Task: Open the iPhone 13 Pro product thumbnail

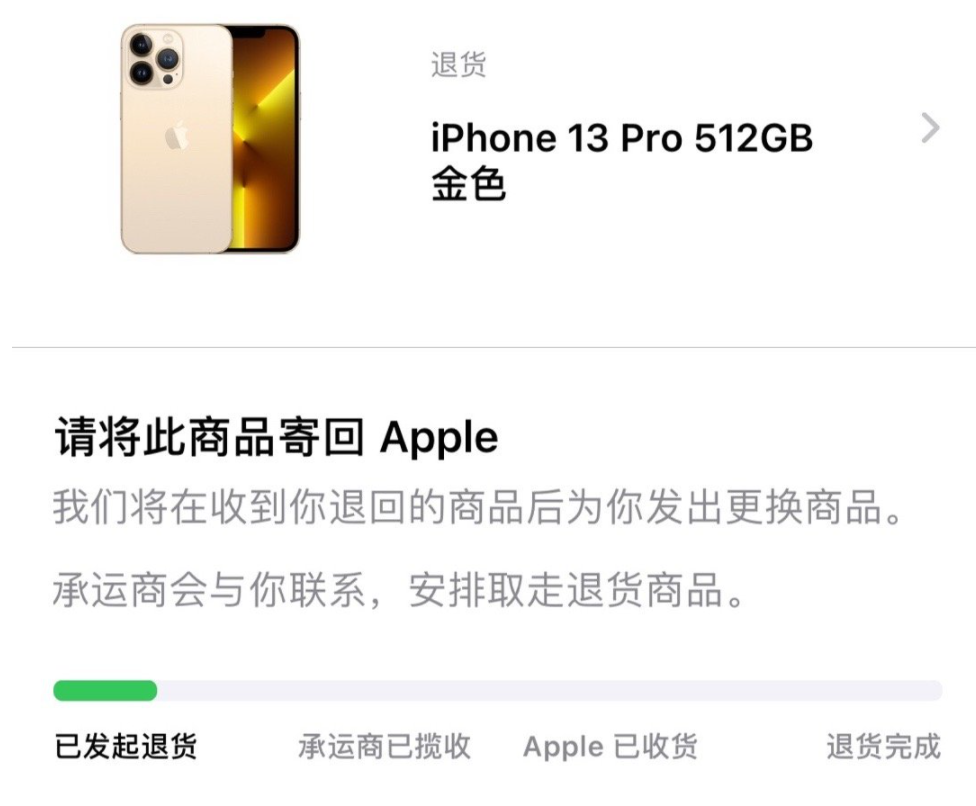Action: tap(210, 139)
